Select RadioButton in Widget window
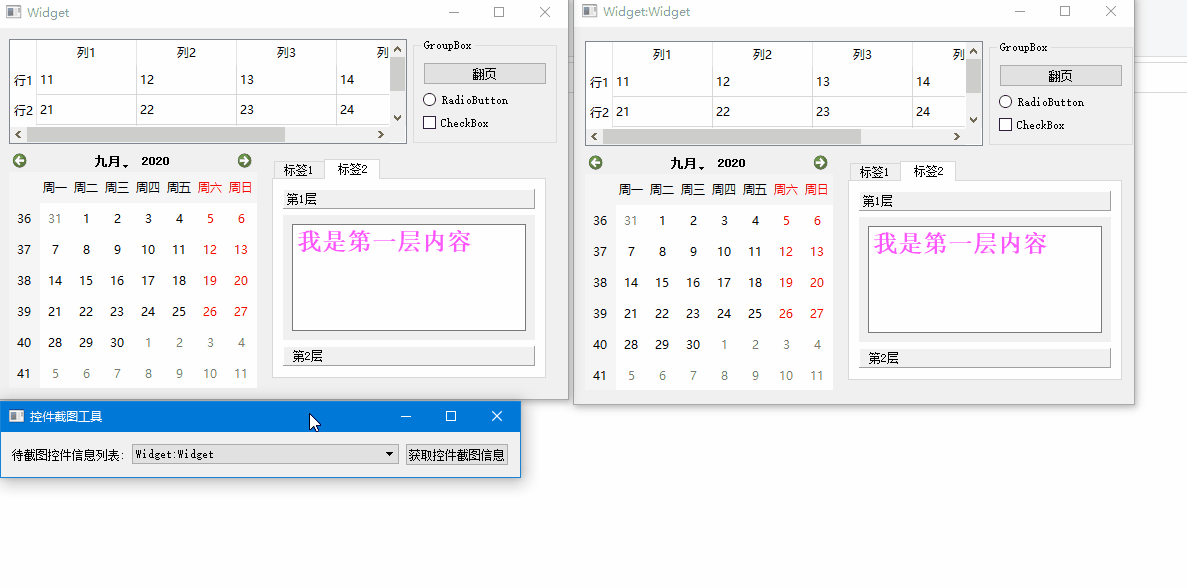This screenshot has width=1187, height=588. pyautogui.click(x=466, y=100)
